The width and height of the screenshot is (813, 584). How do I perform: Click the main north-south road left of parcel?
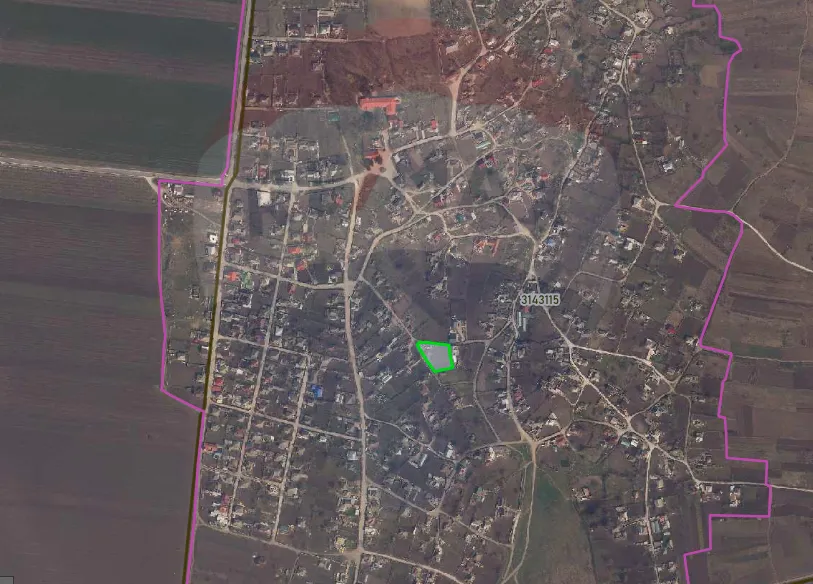tap(352, 380)
